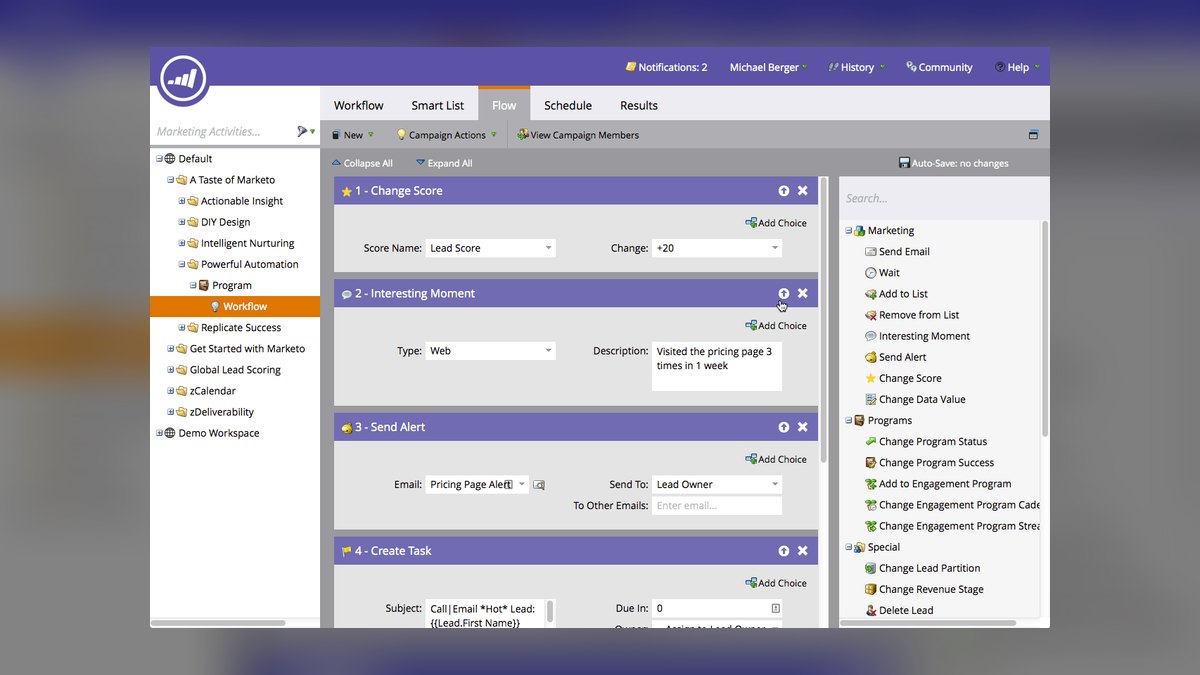
Task: Switch to the Smart List tab
Action: (438, 105)
